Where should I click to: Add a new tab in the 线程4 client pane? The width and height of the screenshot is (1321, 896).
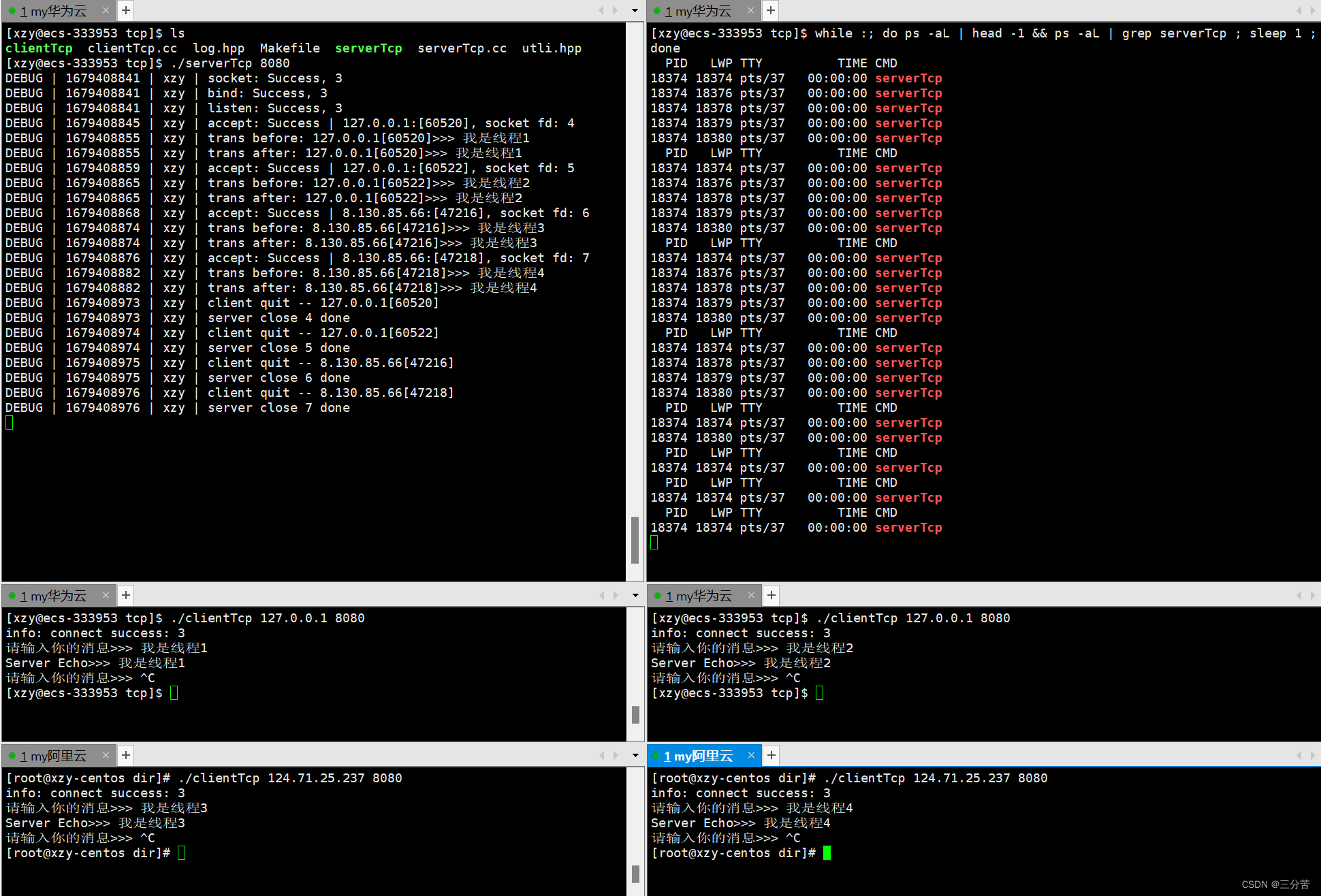(771, 755)
